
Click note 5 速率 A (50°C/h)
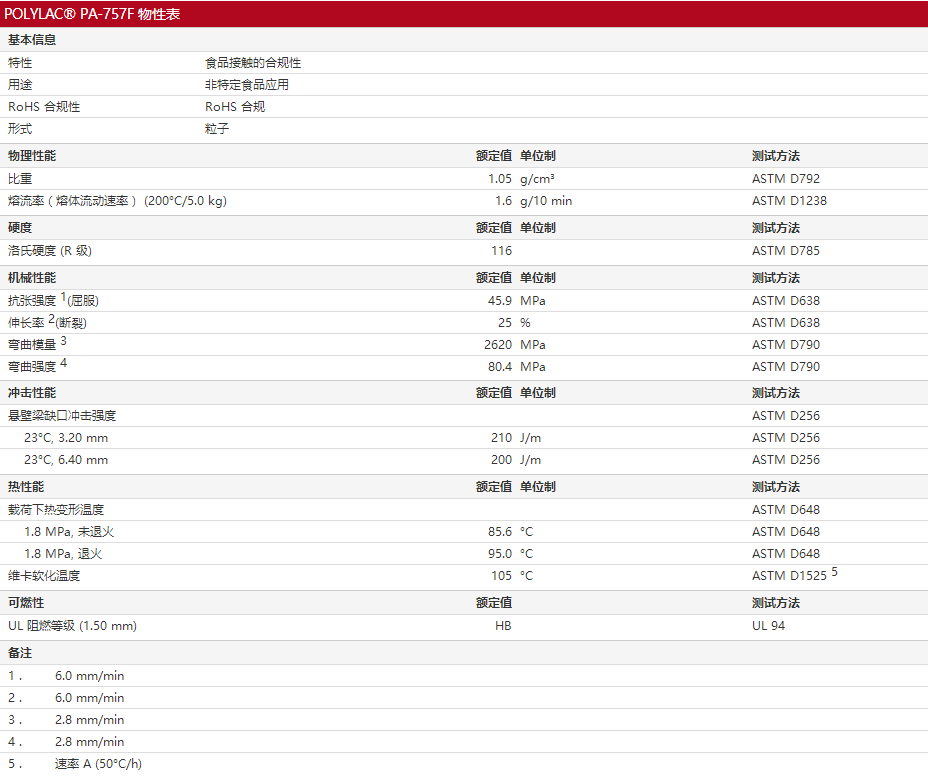click(98, 764)
